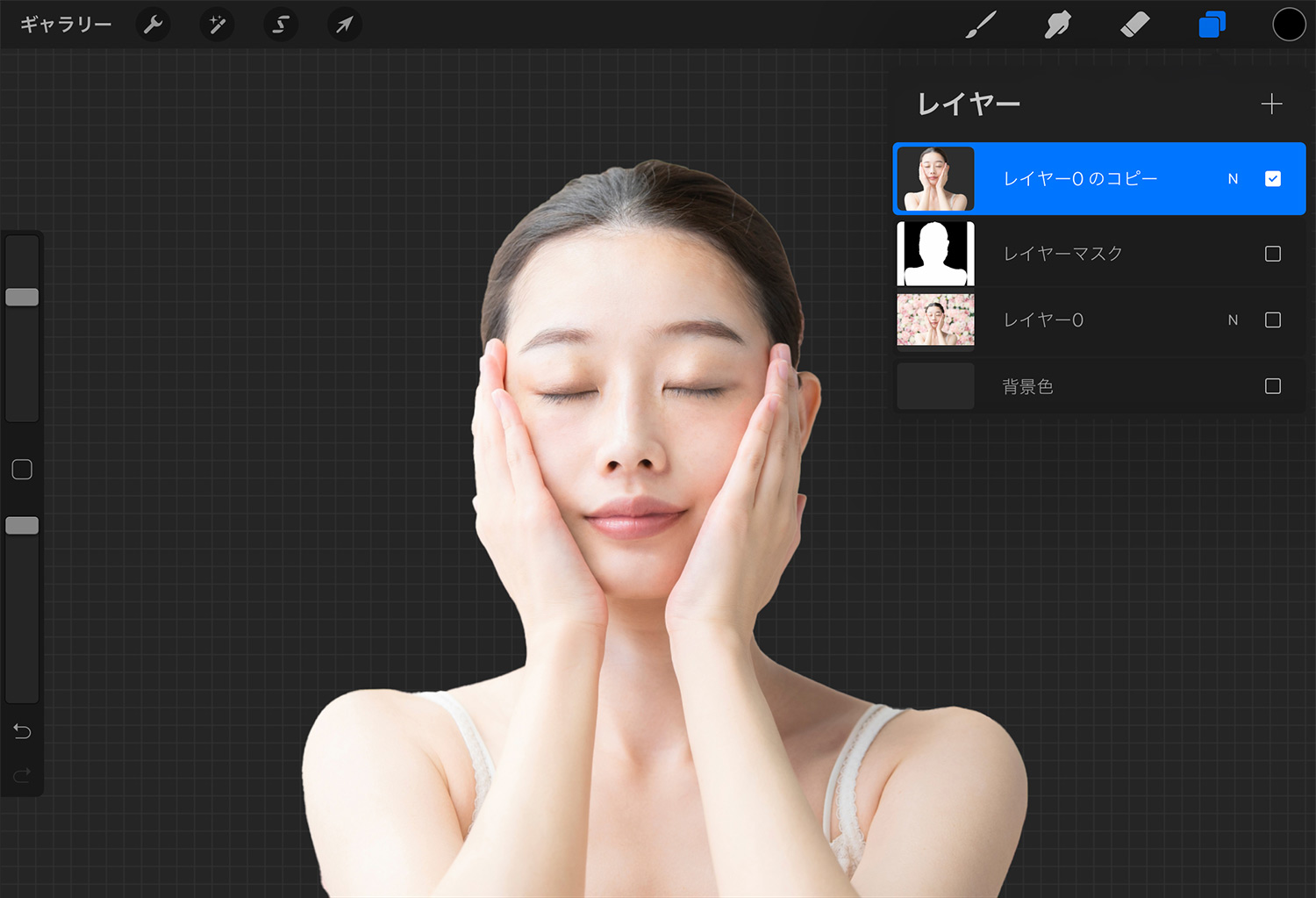The width and height of the screenshot is (1316, 898).
Task: Open blend mode N of レイヤー0 のコピー
Action: coord(1233,179)
